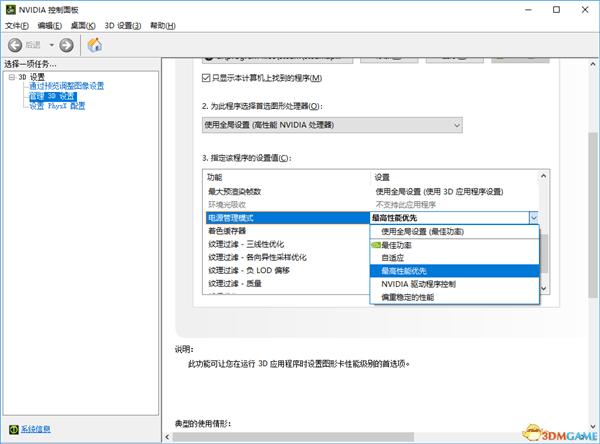Click the 功能 column header

pos(287,177)
